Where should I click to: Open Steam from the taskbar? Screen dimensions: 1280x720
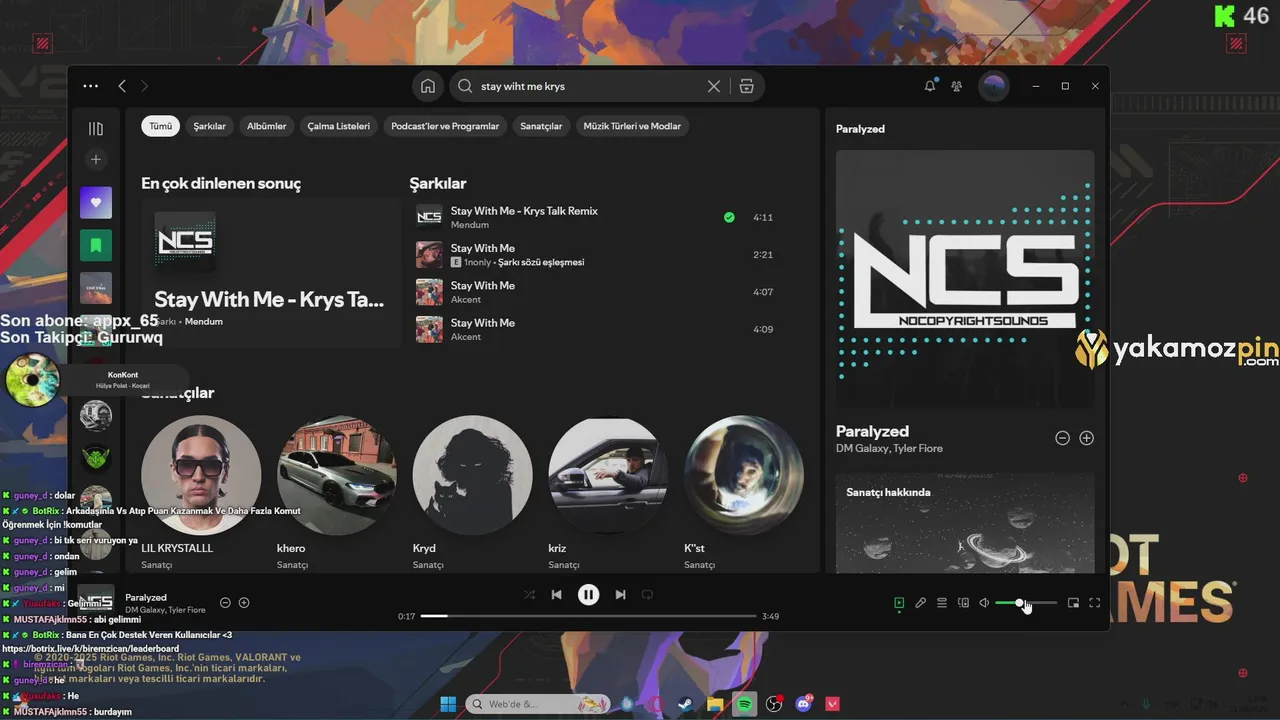point(686,704)
